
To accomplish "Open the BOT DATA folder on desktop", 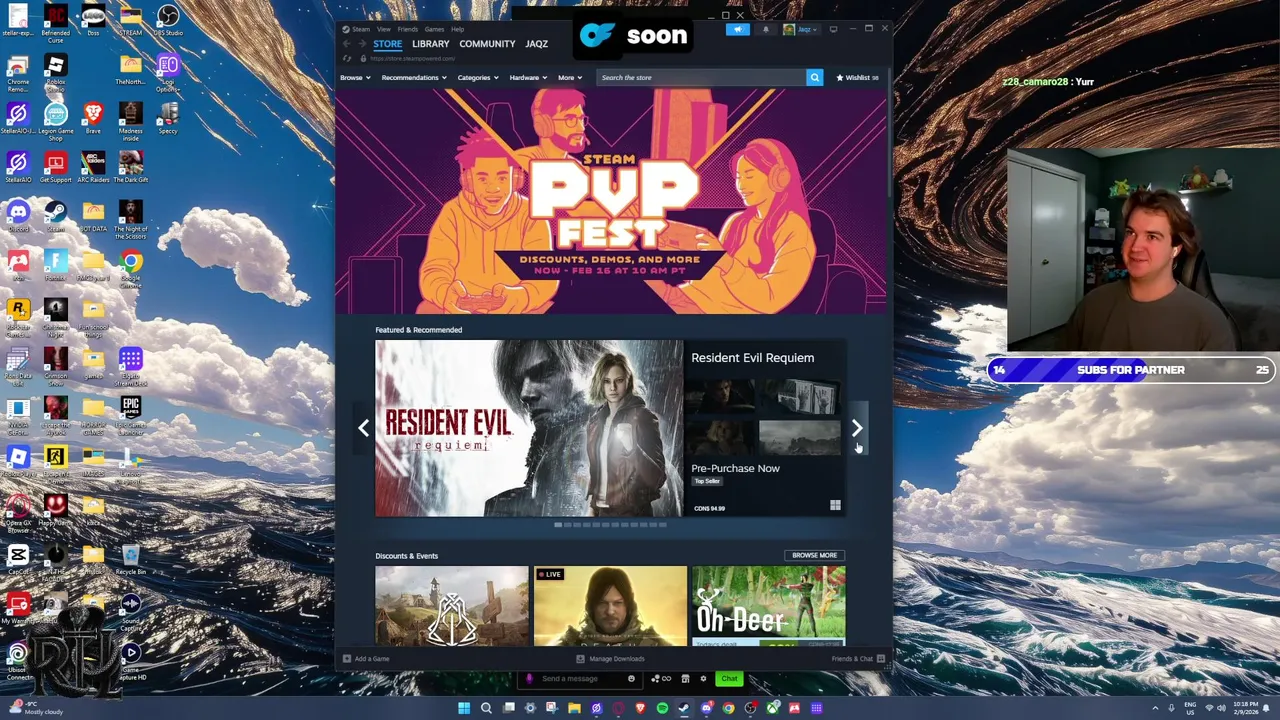I will click(x=93, y=215).
